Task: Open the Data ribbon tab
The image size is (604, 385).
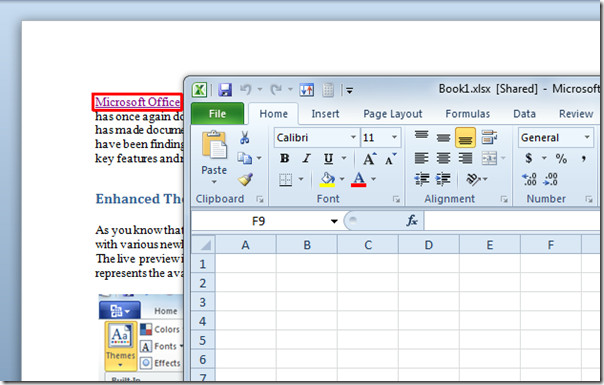Action: (524, 114)
